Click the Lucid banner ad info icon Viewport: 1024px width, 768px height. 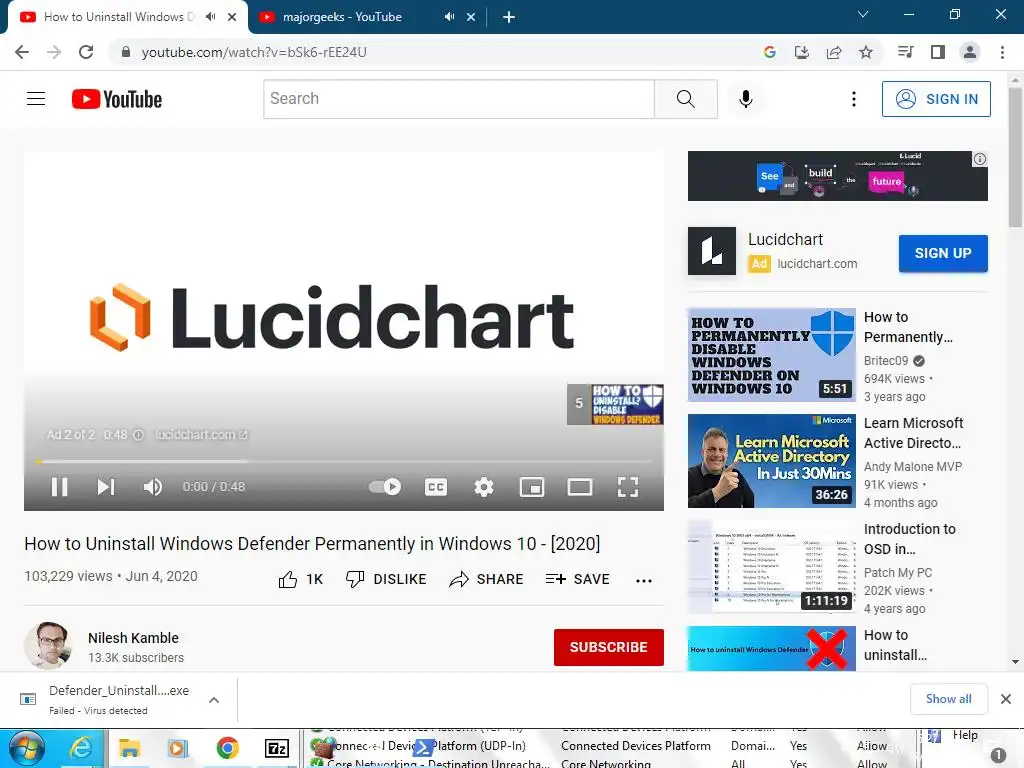pos(980,159)
